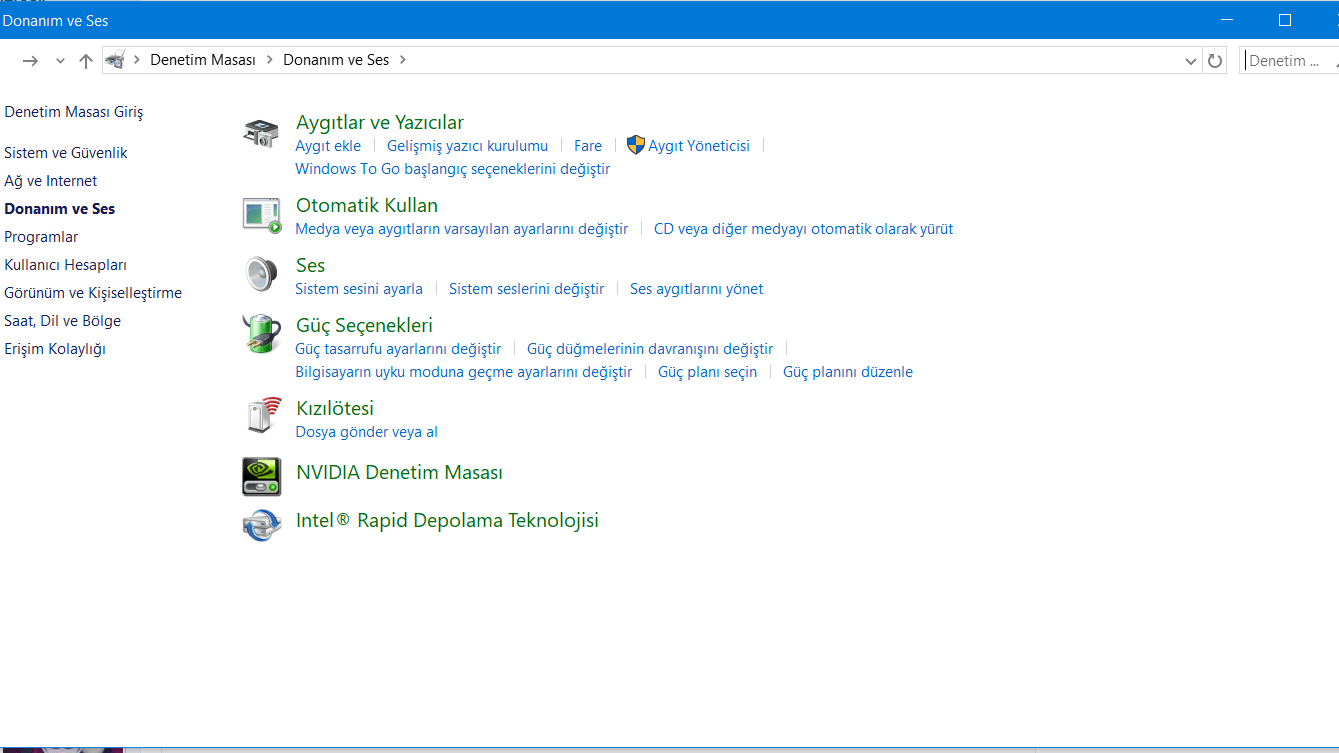Expand the chevron after Denetim Masası breadcrumb

tap(269, 60)
